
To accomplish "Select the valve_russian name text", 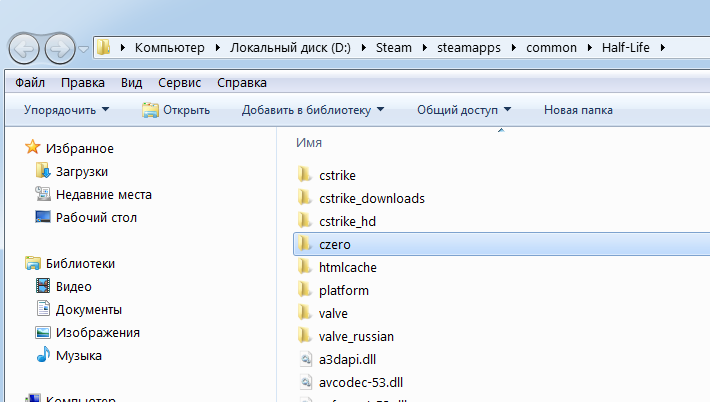I will [x=356, y=337].
